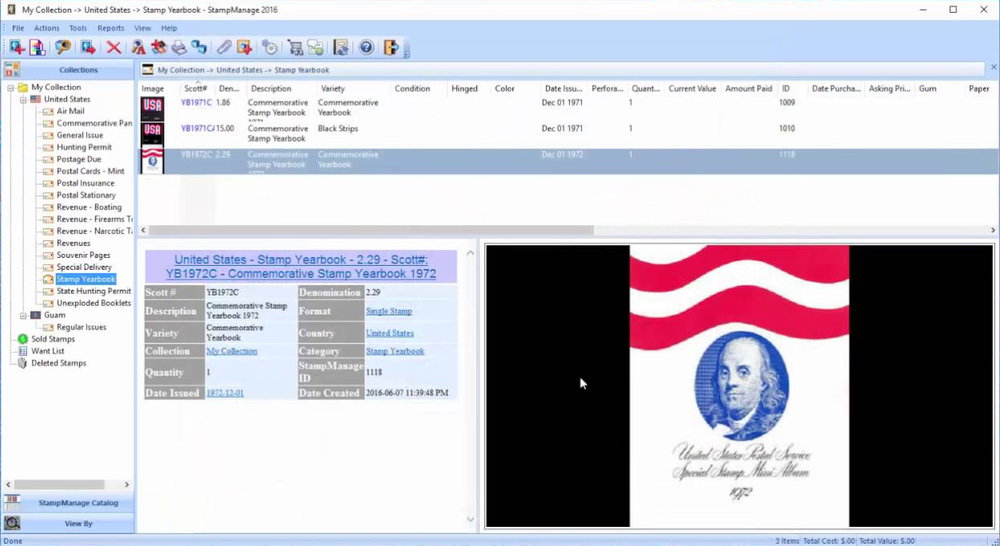Click the red plus over stamps icon
The height and width of the screenshot is (546, 1000).
158,47
